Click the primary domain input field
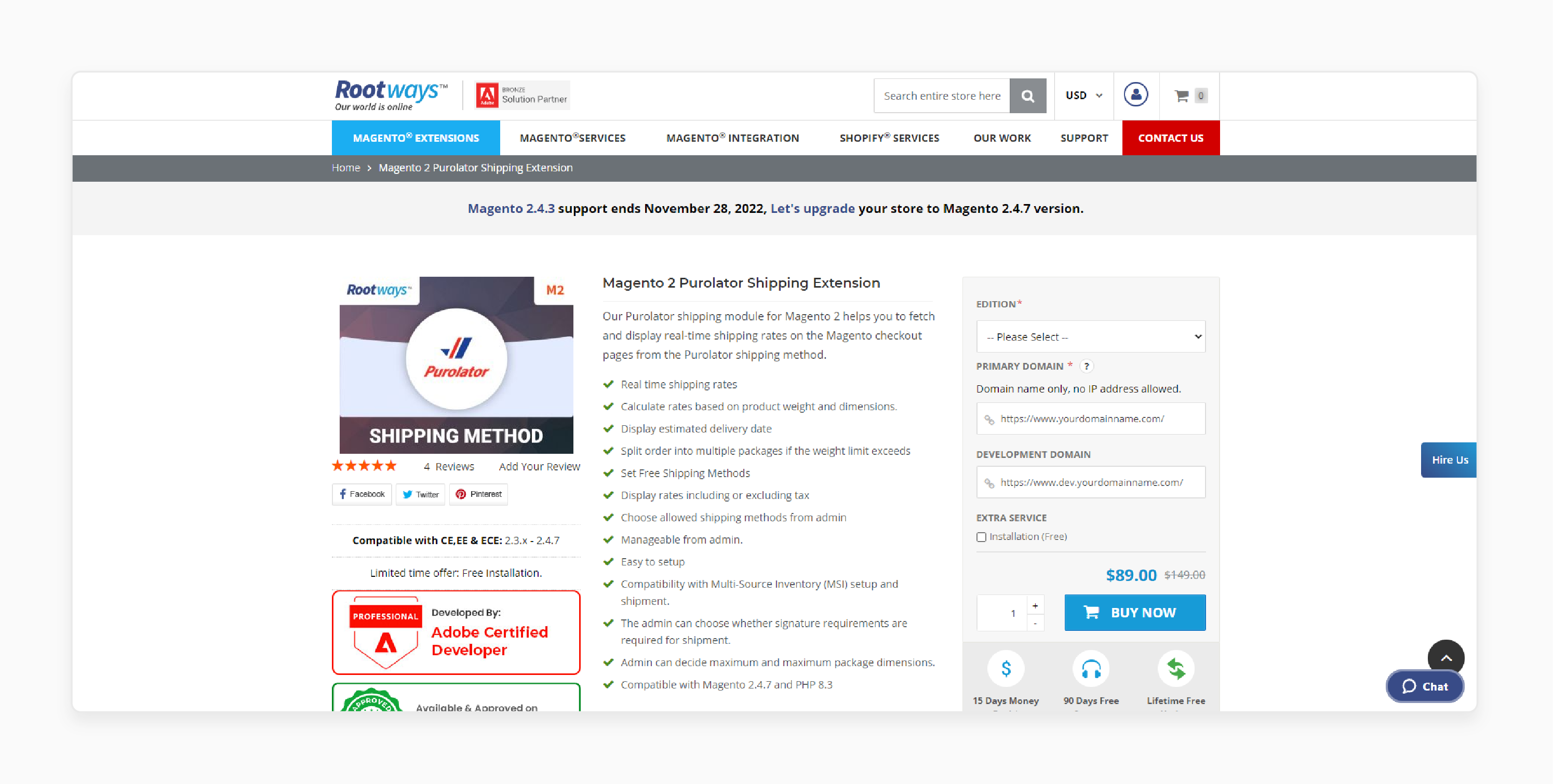Viewport: 1553px width, 784px height. coord(1091,418)
